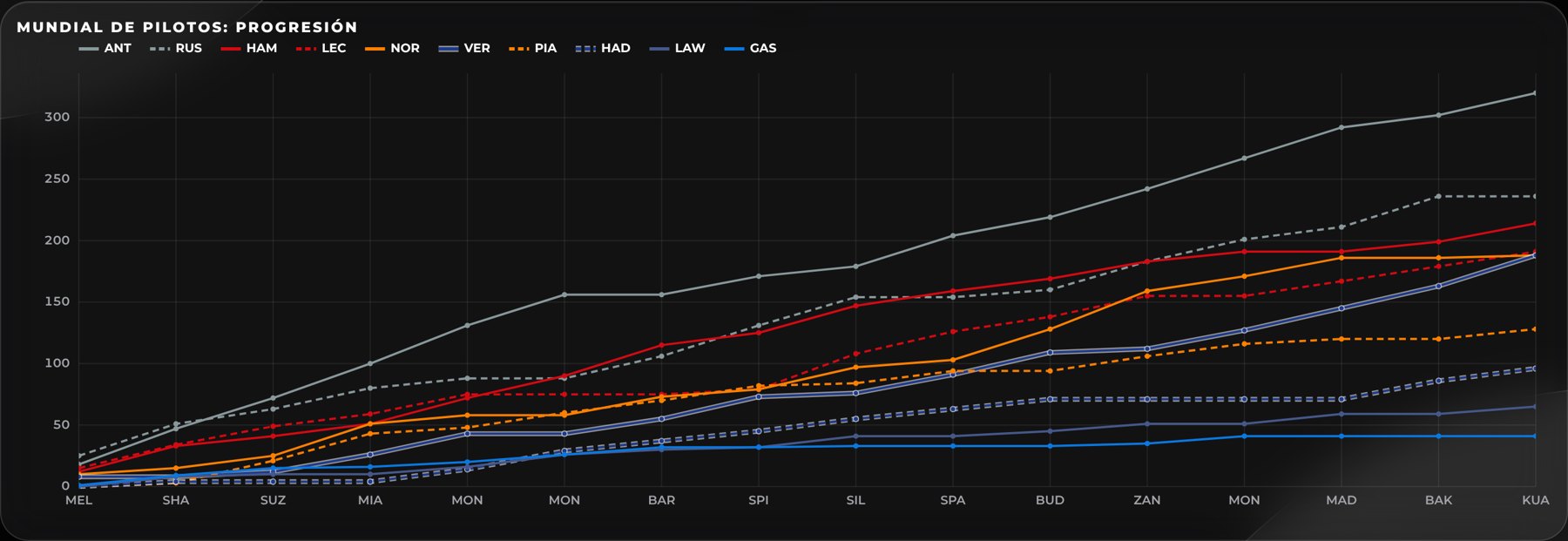The height and width of the screenshot is (541, 1568).
Task: Select the MEL race label on the axis
Action: pos(78,500)
